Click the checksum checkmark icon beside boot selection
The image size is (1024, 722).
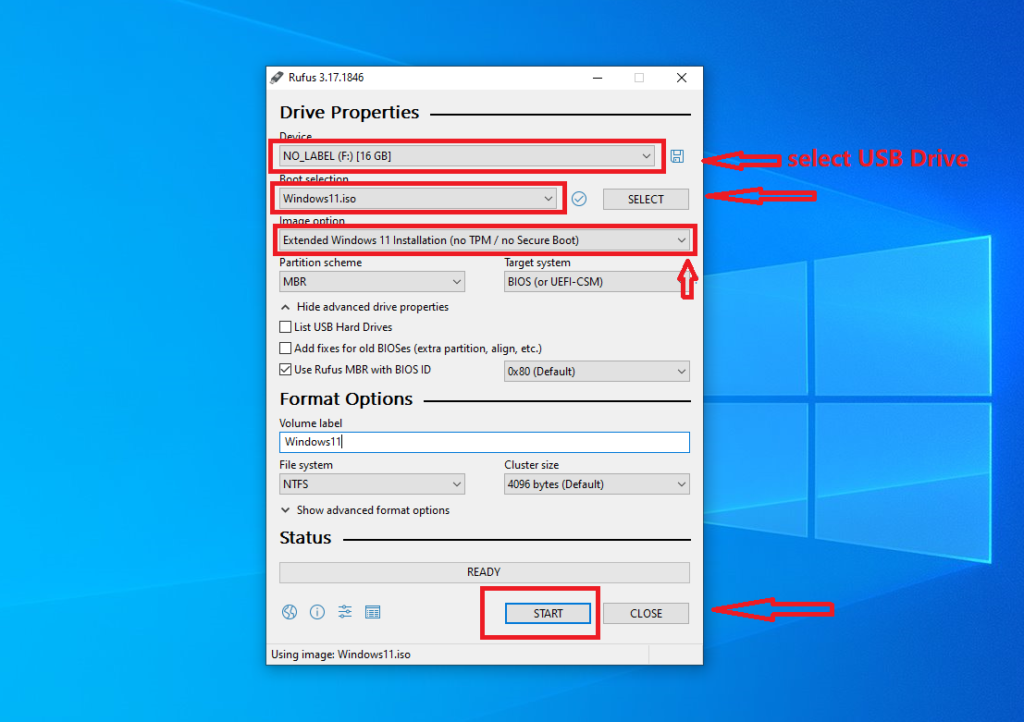pyautogui.click(x=579, y=199)
